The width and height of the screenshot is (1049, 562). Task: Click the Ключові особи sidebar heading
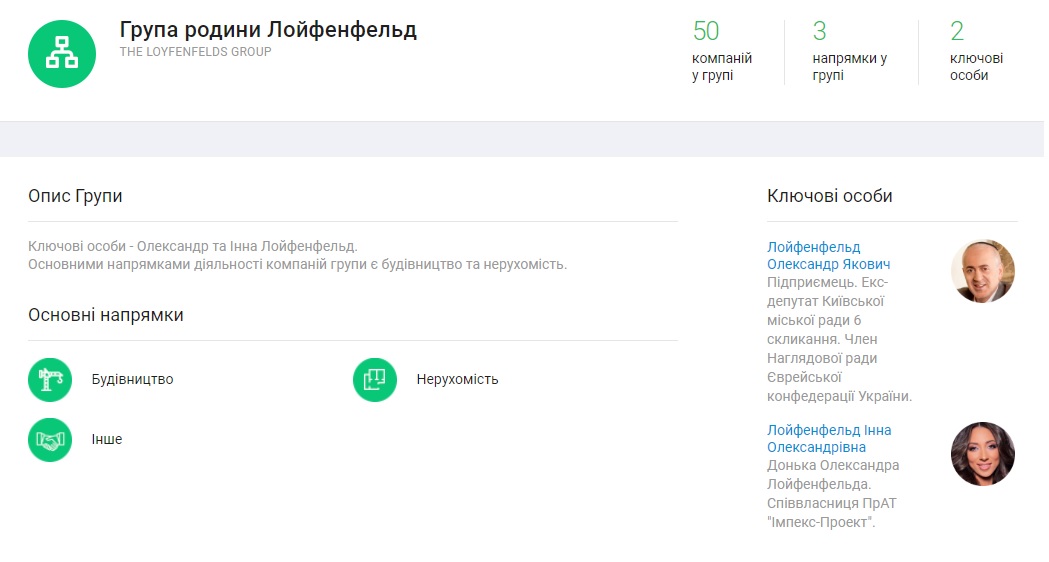coord(829,196)
